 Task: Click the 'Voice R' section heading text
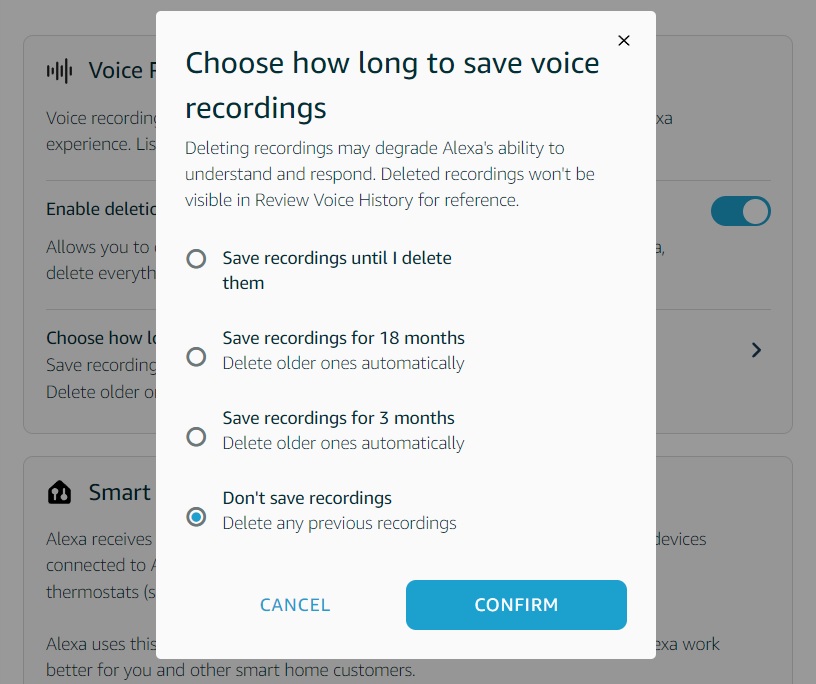[x=121, y=71]
